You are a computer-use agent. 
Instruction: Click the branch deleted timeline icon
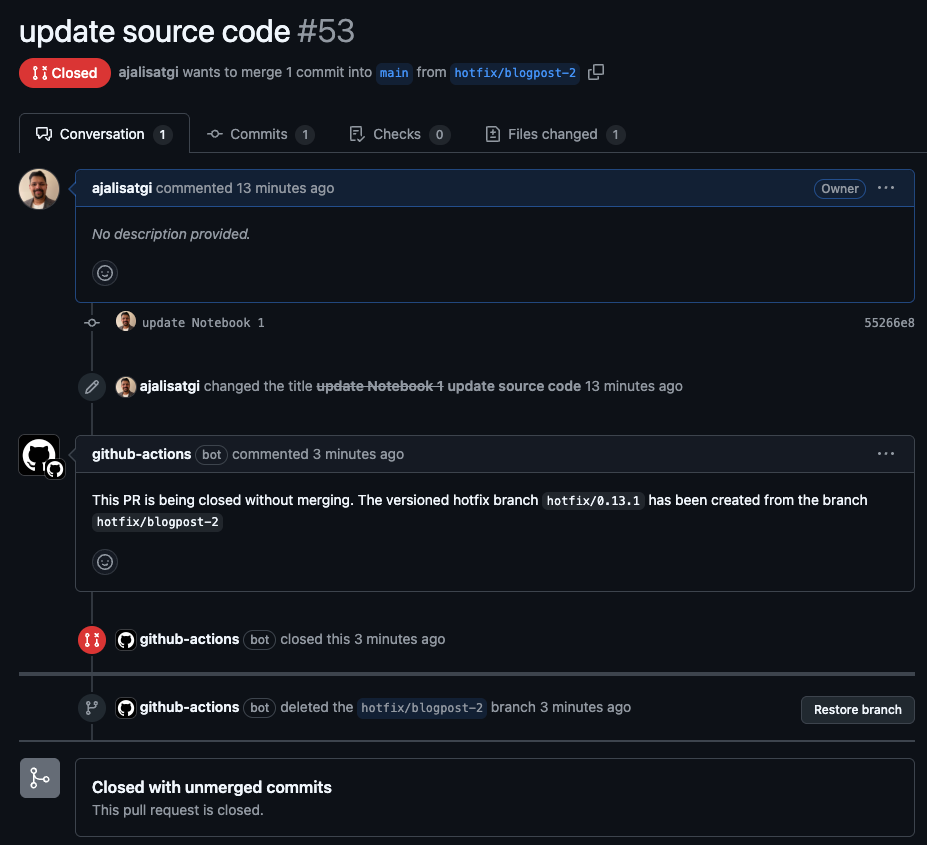92,708
